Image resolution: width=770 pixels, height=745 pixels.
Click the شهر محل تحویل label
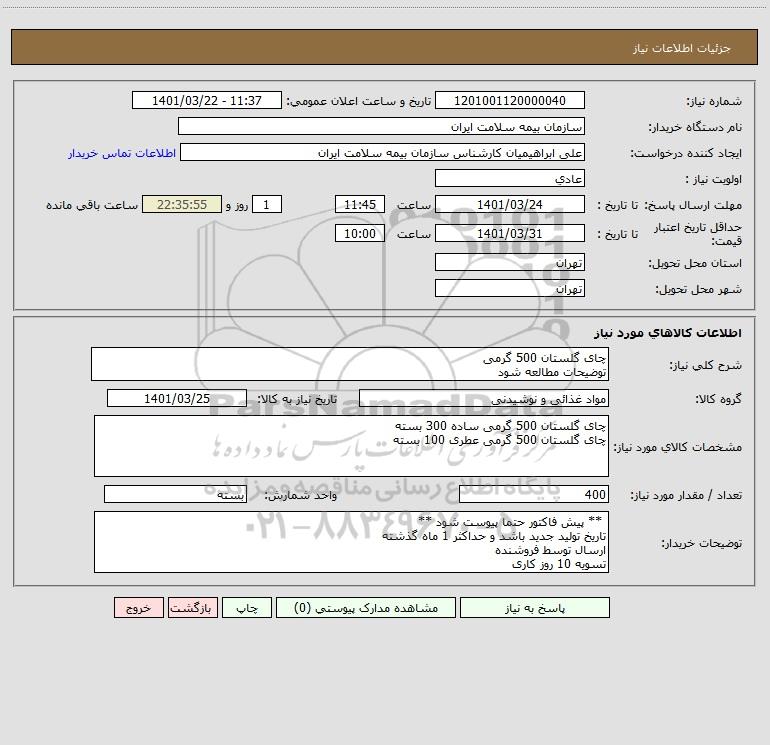698,289
